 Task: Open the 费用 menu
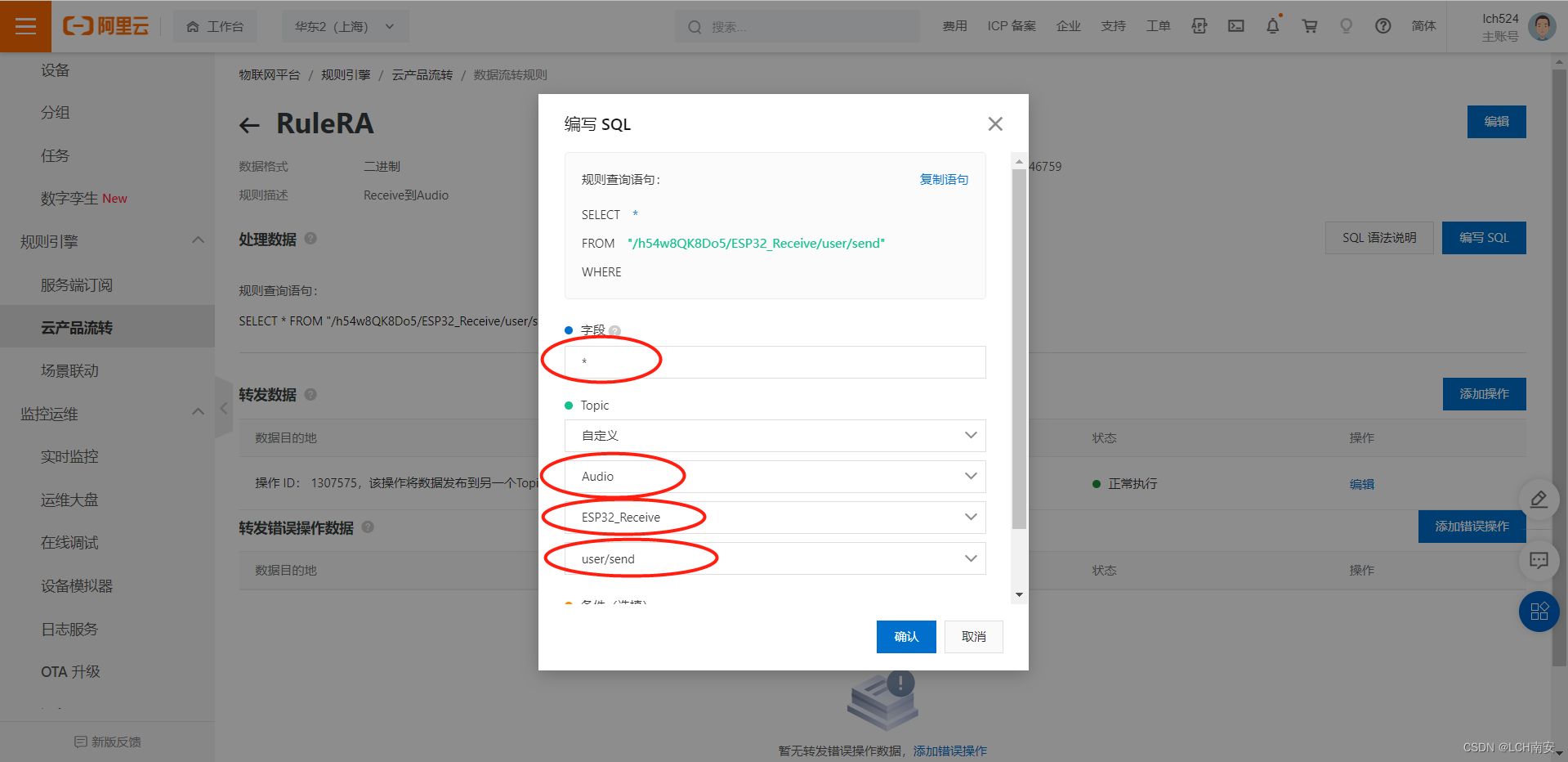pos(954,26)
